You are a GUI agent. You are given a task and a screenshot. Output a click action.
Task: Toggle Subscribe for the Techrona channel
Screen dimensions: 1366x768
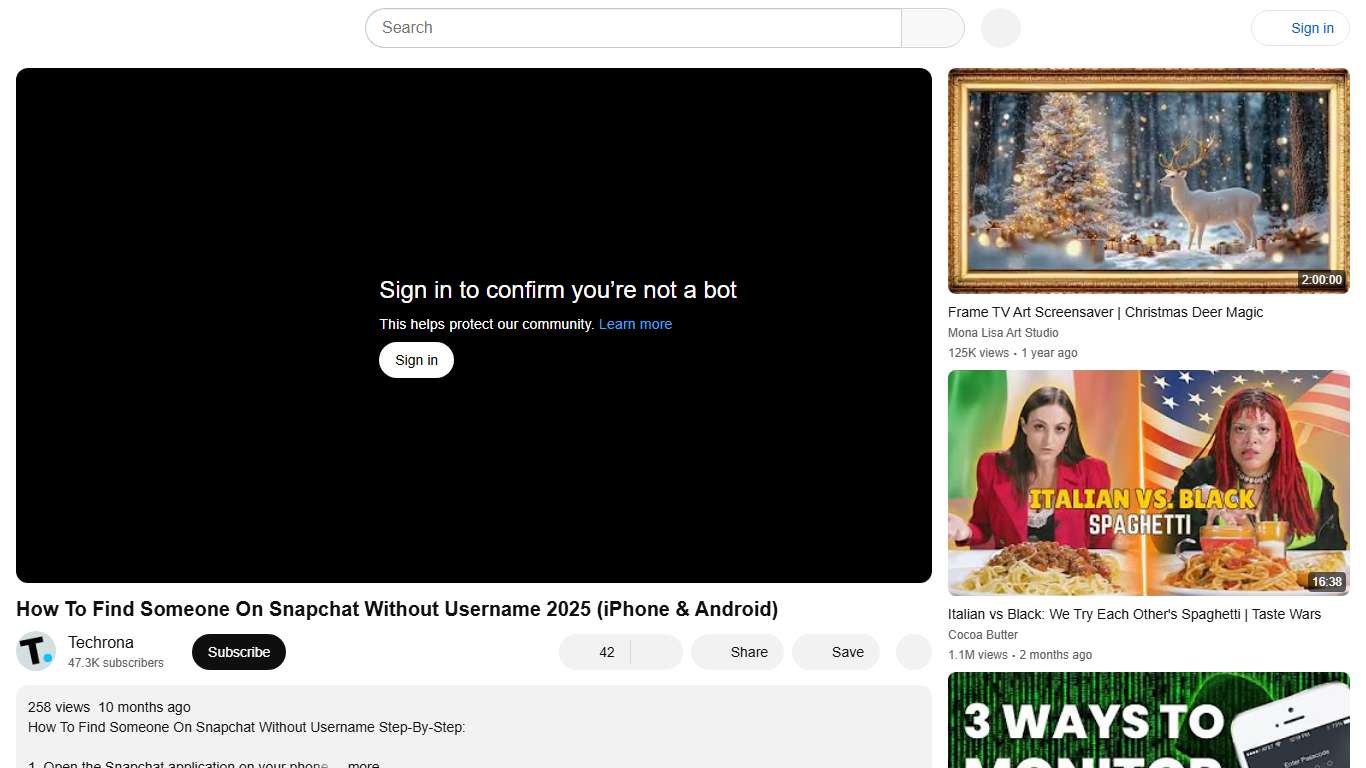coord(238,651)
